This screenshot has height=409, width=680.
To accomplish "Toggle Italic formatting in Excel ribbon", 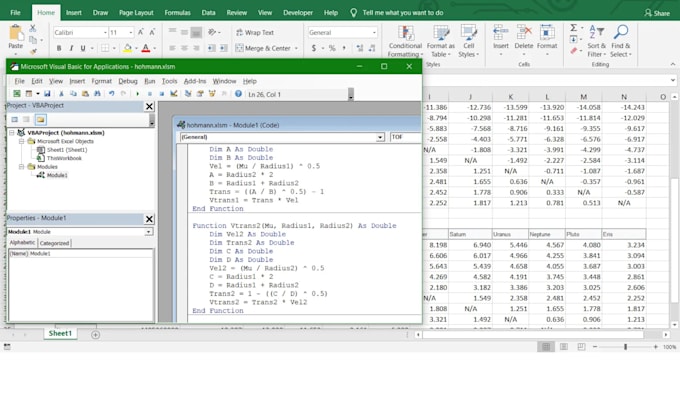I will pos(71,48).
